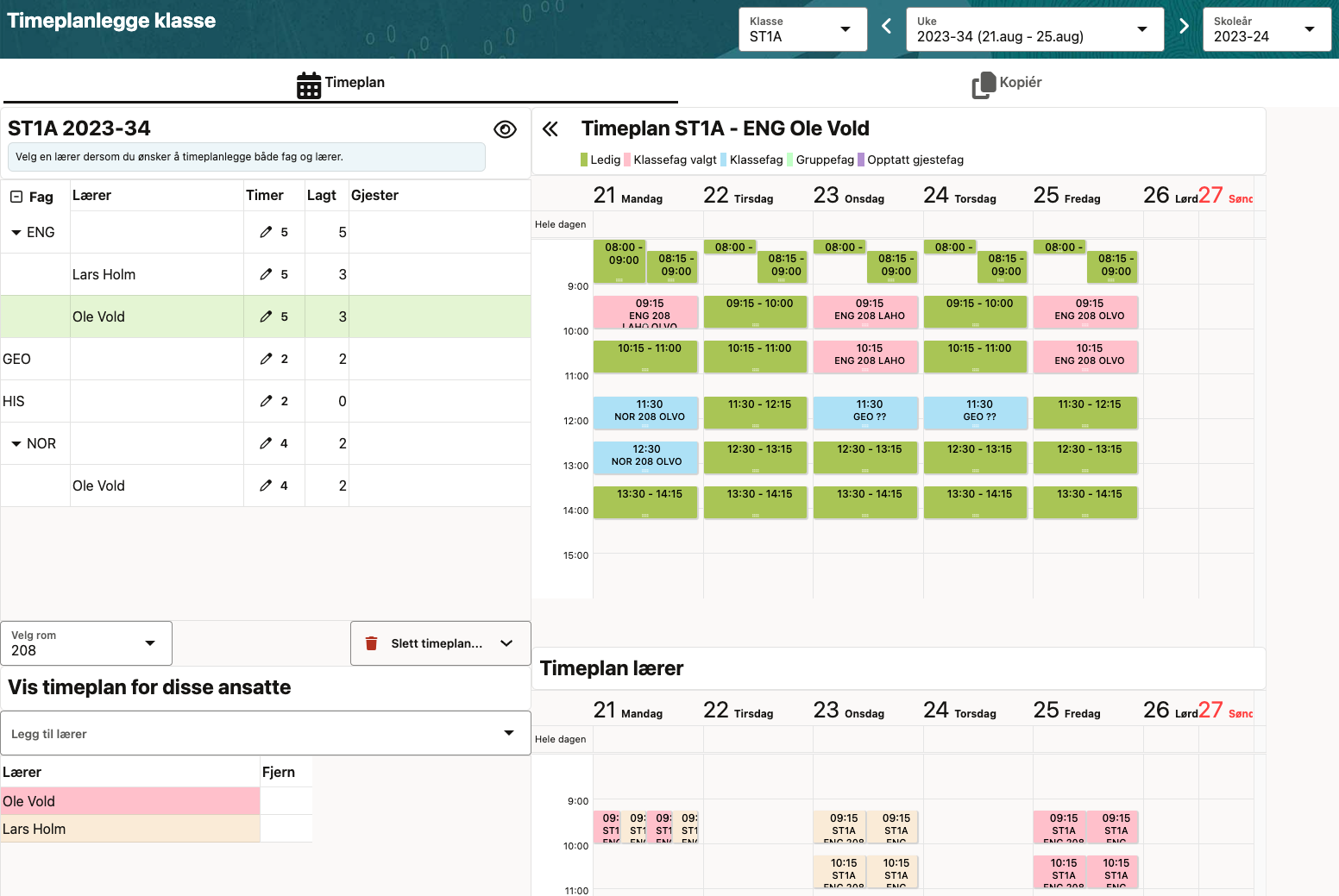This screenshot has width=1339, height=896.
Task: Click Wednesday 11:30 GEO ?? lesson
Action: (x=865, y=412)
